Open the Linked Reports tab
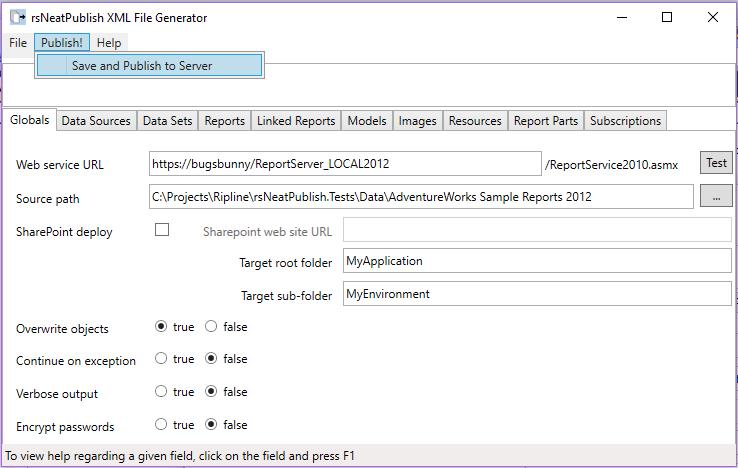738x468 pixels. (296, 121)
